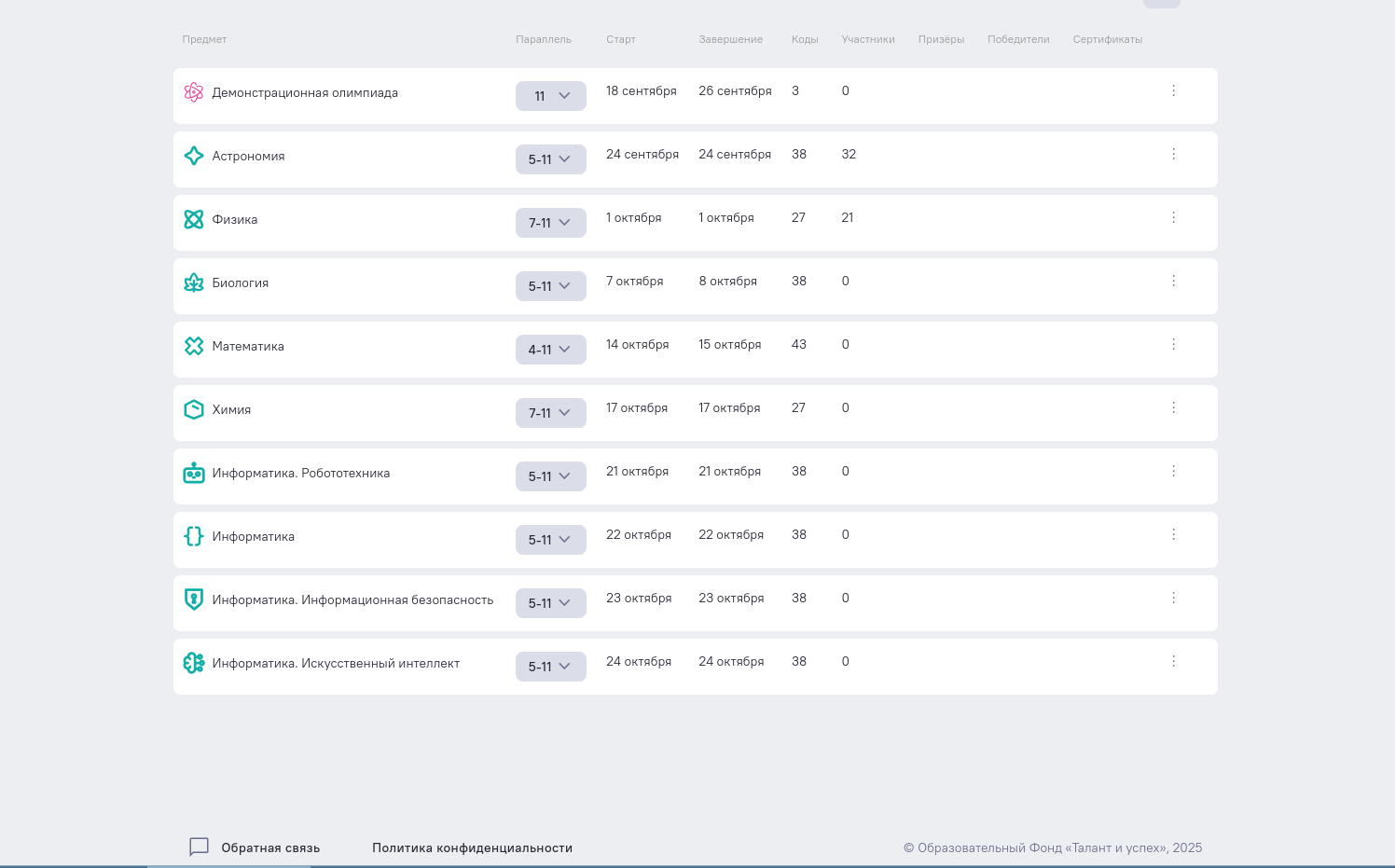Click the pink Демонстрационная олимпиада icon
This screenshot has width=1395, height=868.
(193, 92)
